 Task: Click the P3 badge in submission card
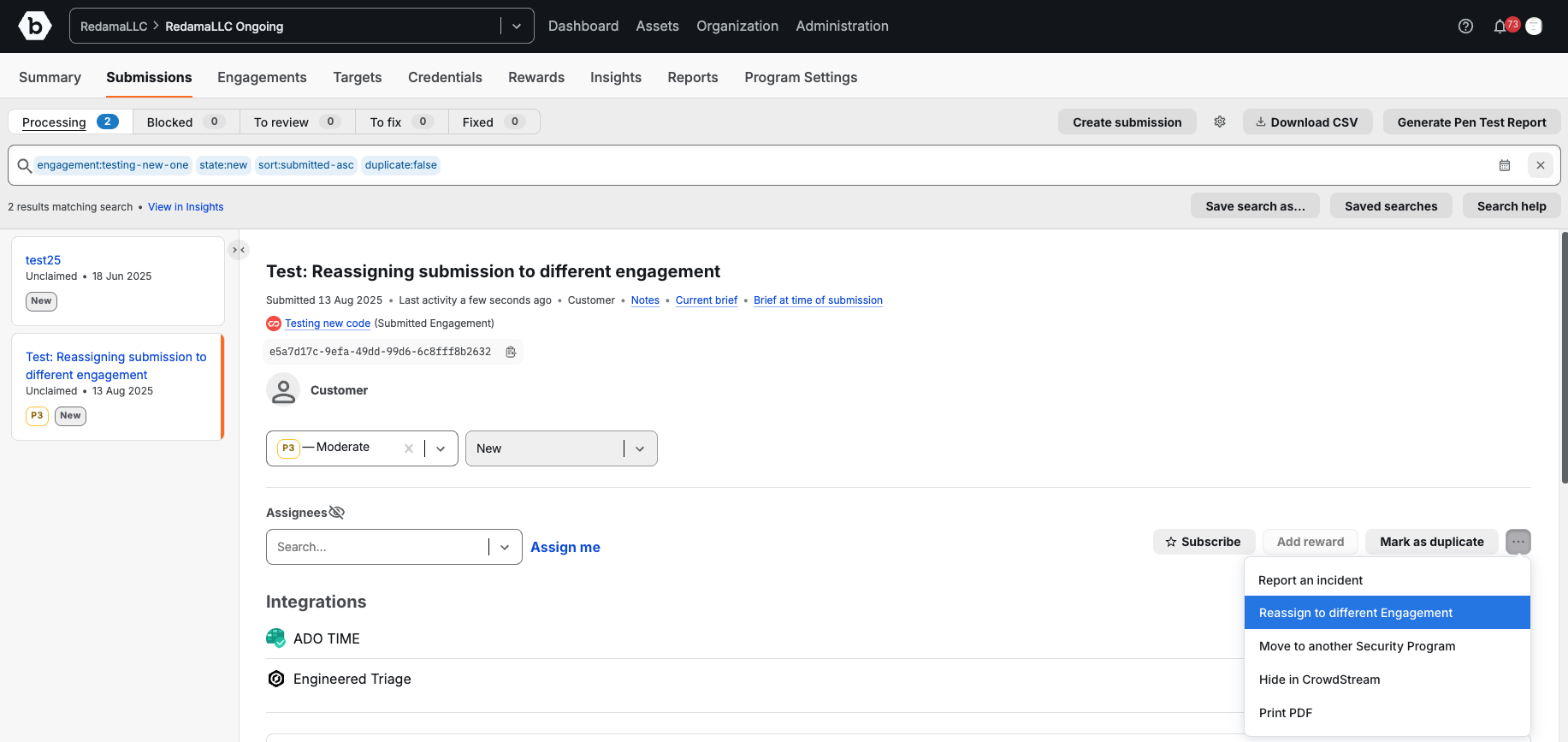tap(37, 416)
